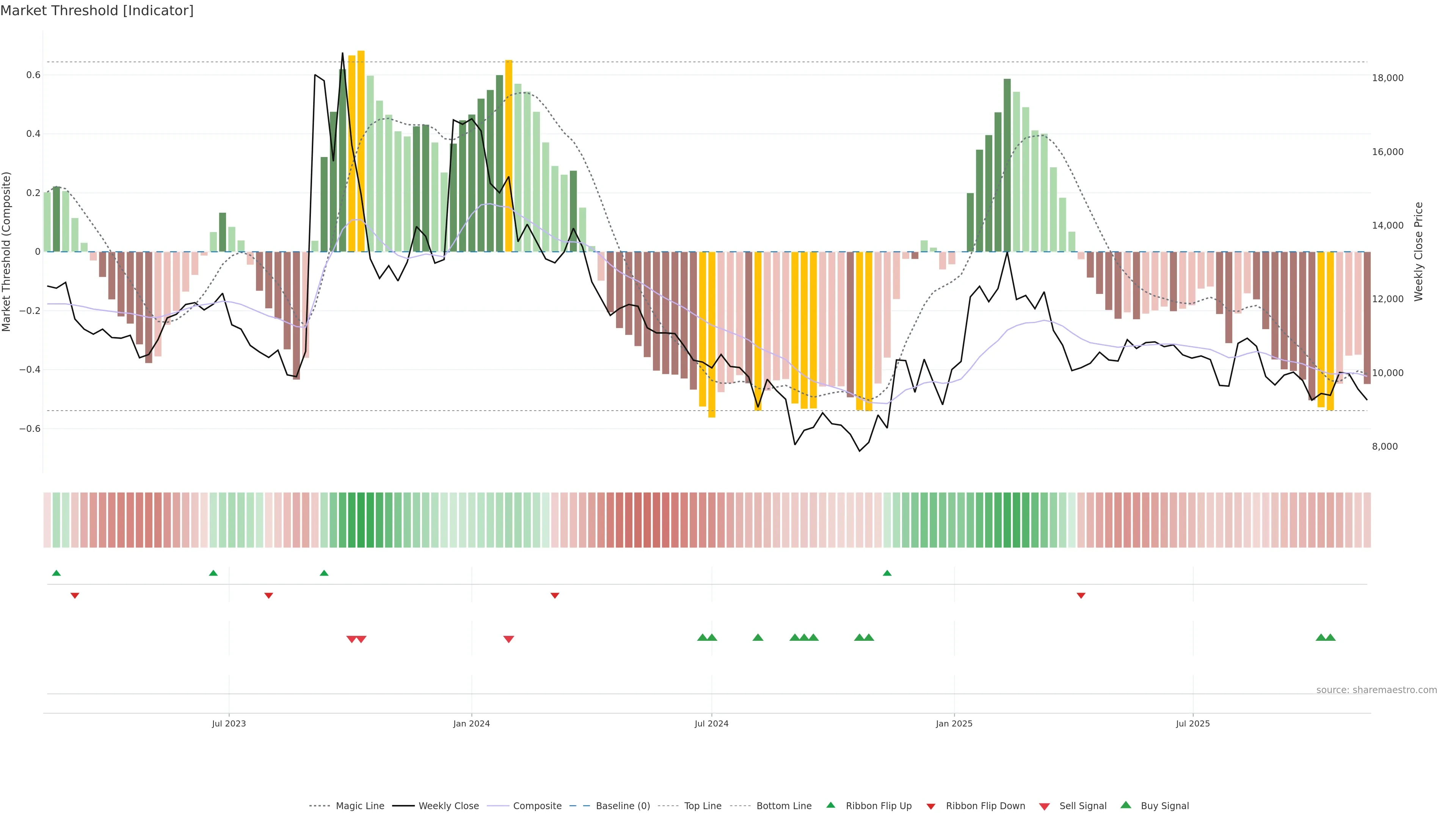Image resolution: width=1456 pixels, height=819 pixels.
Task: Click the first ribbon flip up marker at chart start
Action: (56, 573)
